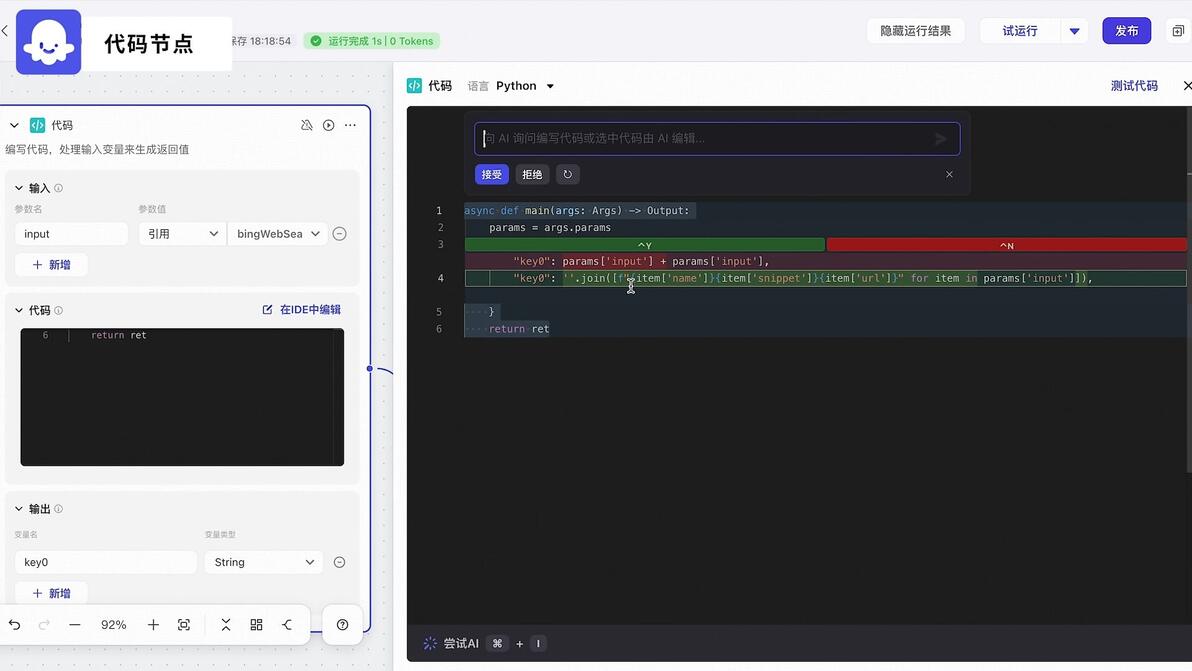Reject the AI code change with 拒绝
This screenshot has width=1192, height=671.
coord(532,175)
